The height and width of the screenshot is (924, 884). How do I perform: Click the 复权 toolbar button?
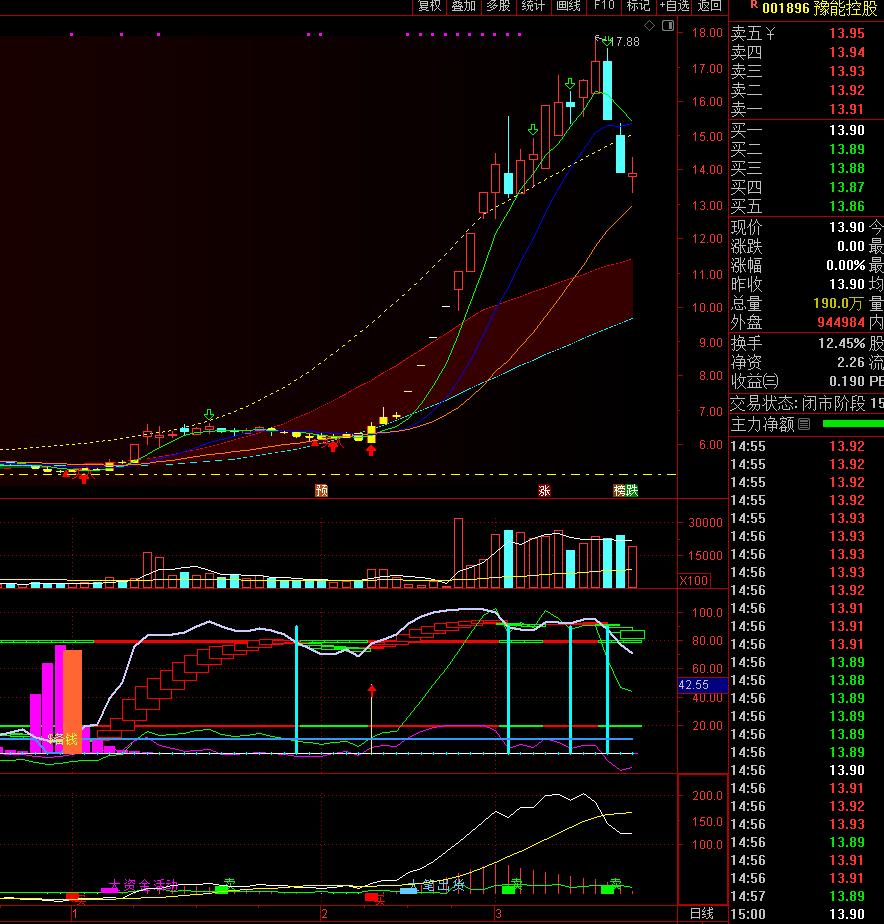pos(429,6)
